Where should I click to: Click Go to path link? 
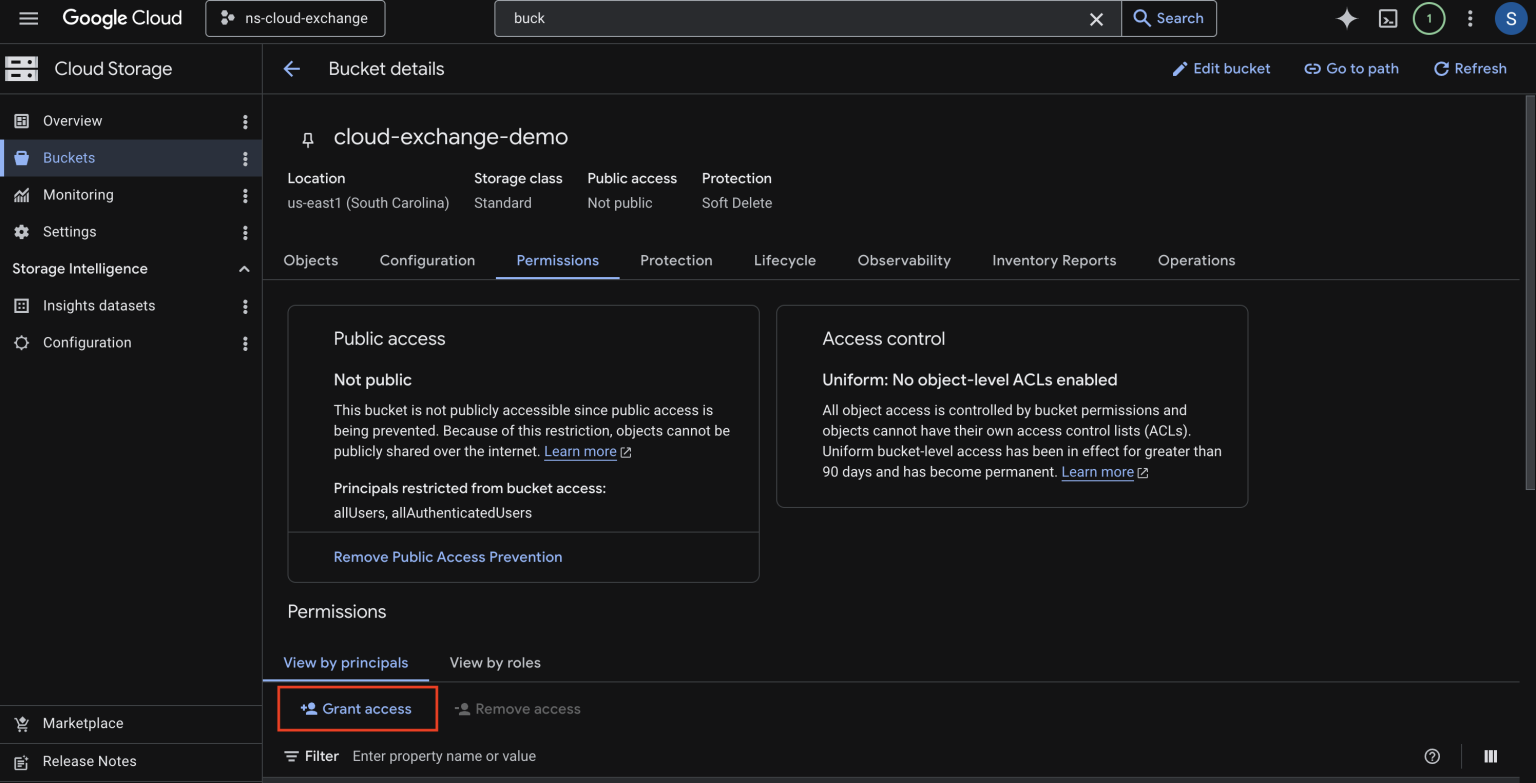coord(1351,69)
